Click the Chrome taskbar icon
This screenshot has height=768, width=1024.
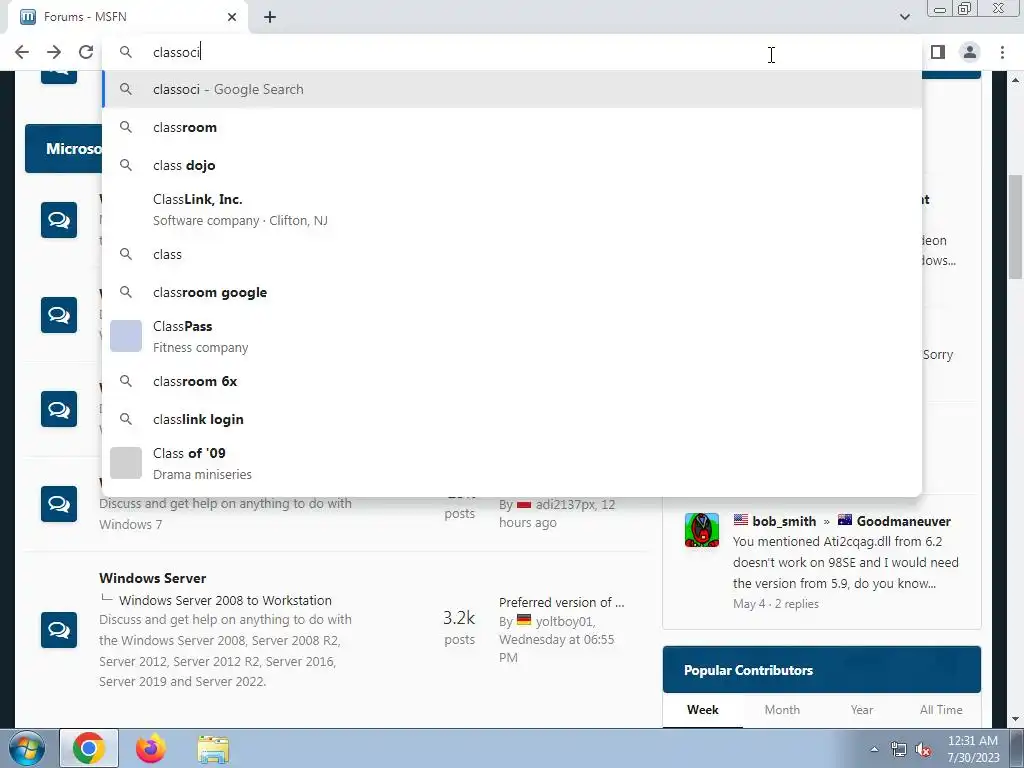click(x=89, y=748)
